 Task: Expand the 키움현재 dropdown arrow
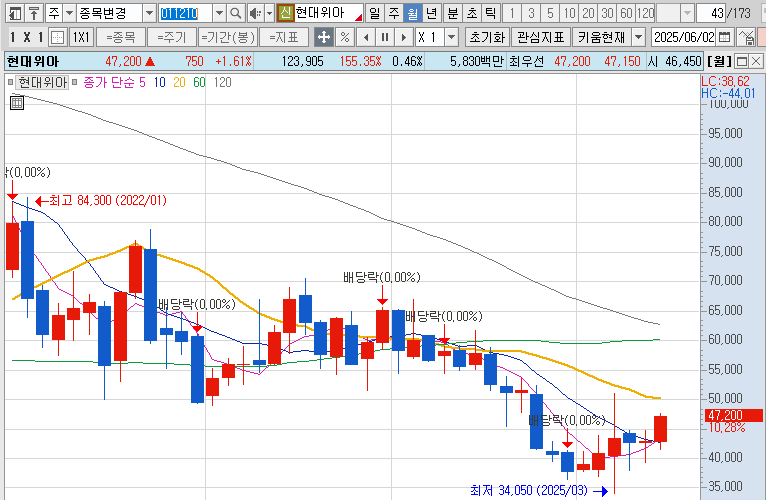[x=638, y=37]
